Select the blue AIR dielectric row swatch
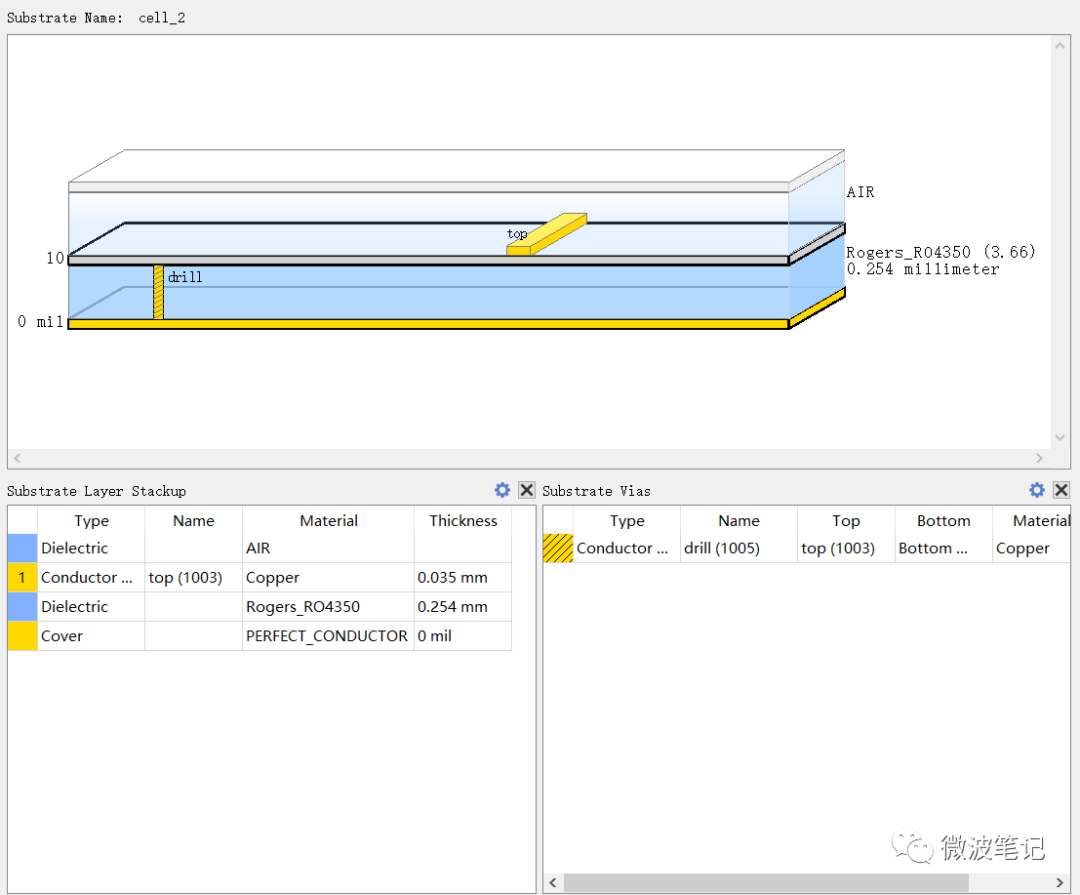Viewport: 1080px width, 895px height. pos(22,548)
